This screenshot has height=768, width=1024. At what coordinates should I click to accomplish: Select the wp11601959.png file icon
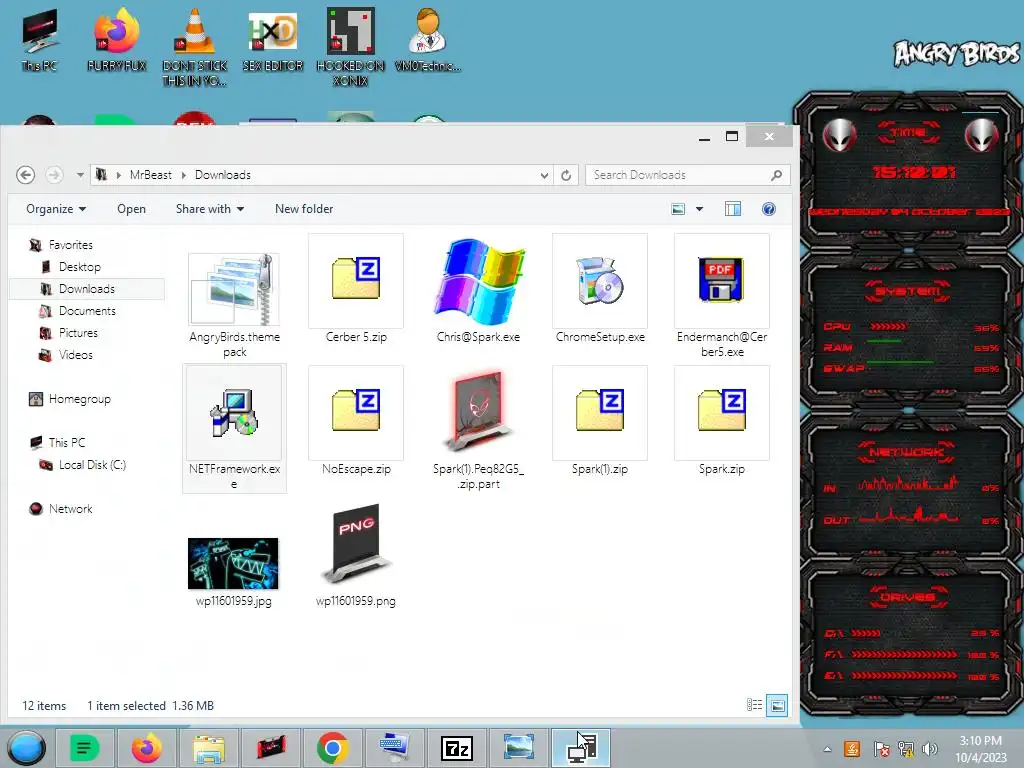coord(356,543)
